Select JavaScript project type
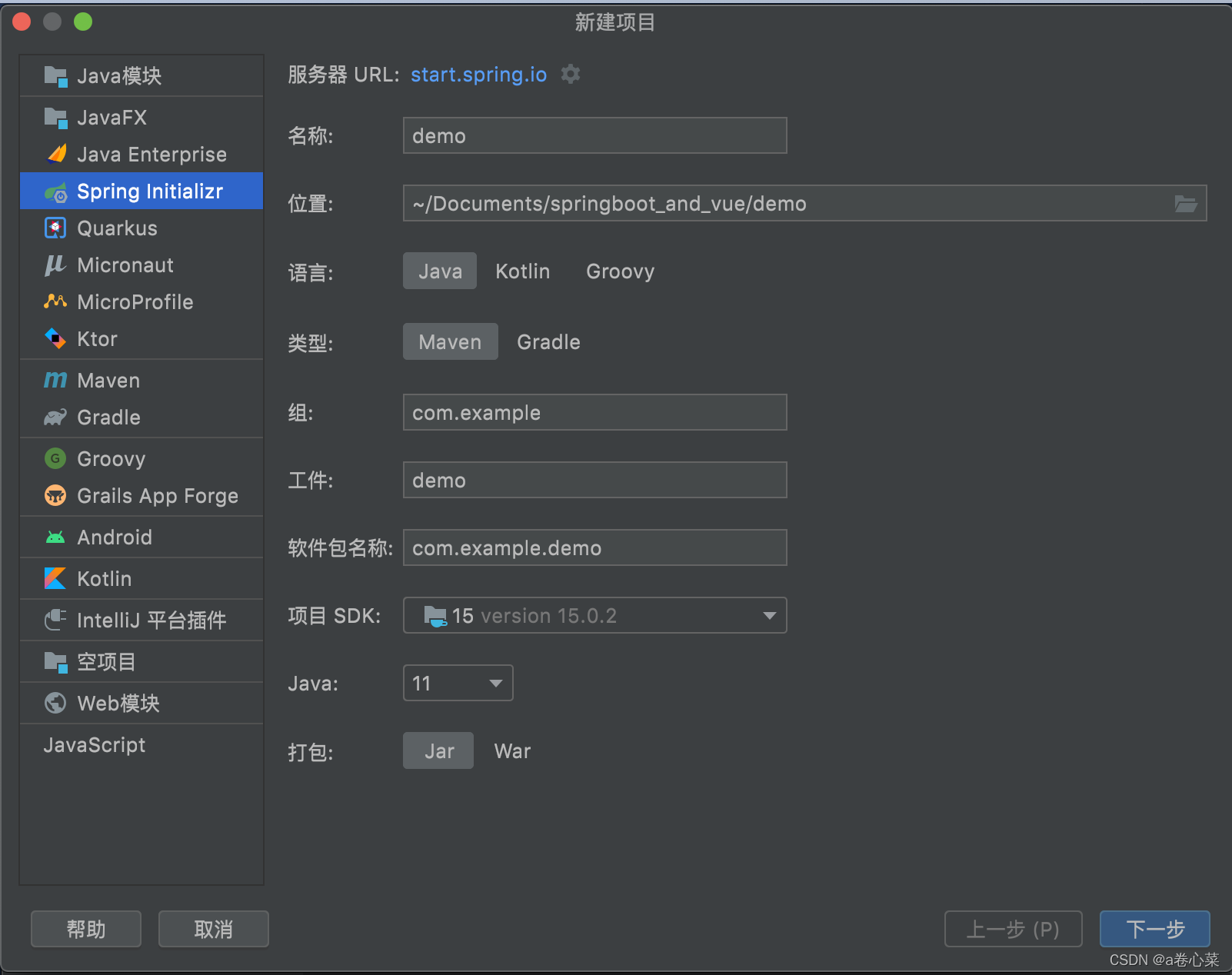This screenshot has width=1232, height=975. pos(142,745)
